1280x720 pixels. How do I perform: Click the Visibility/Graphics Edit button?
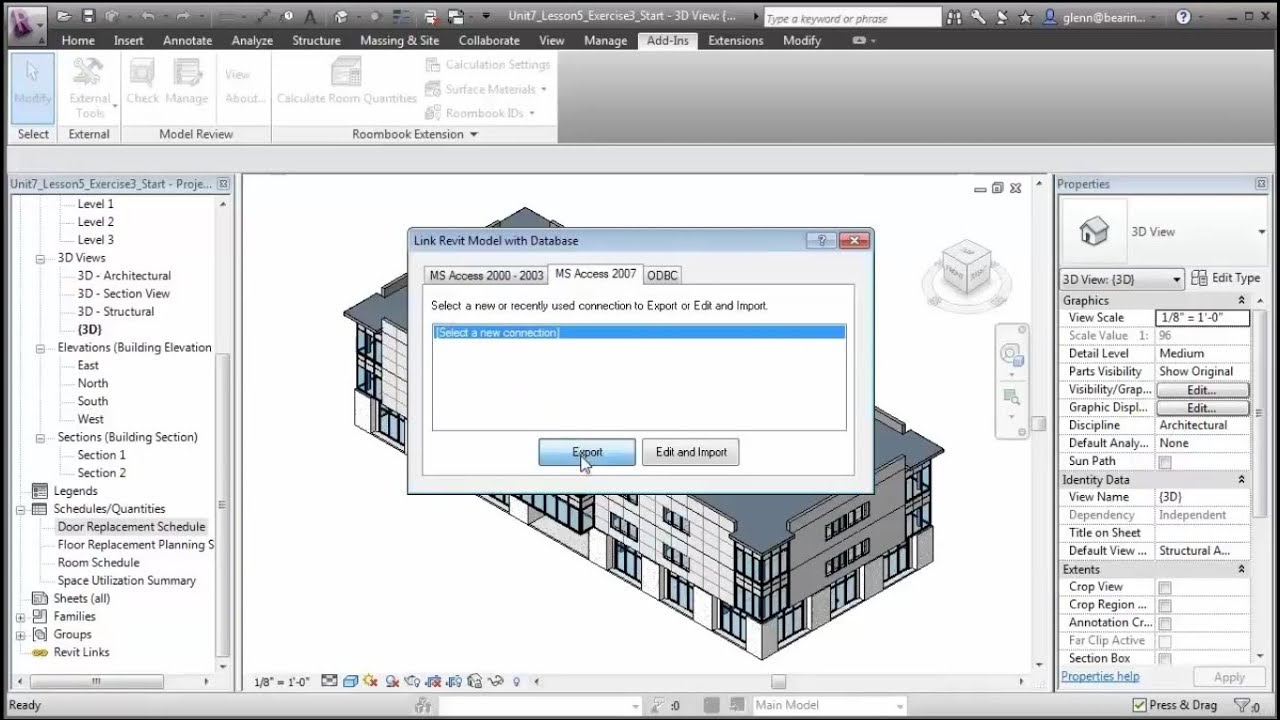click(1202, 390)
